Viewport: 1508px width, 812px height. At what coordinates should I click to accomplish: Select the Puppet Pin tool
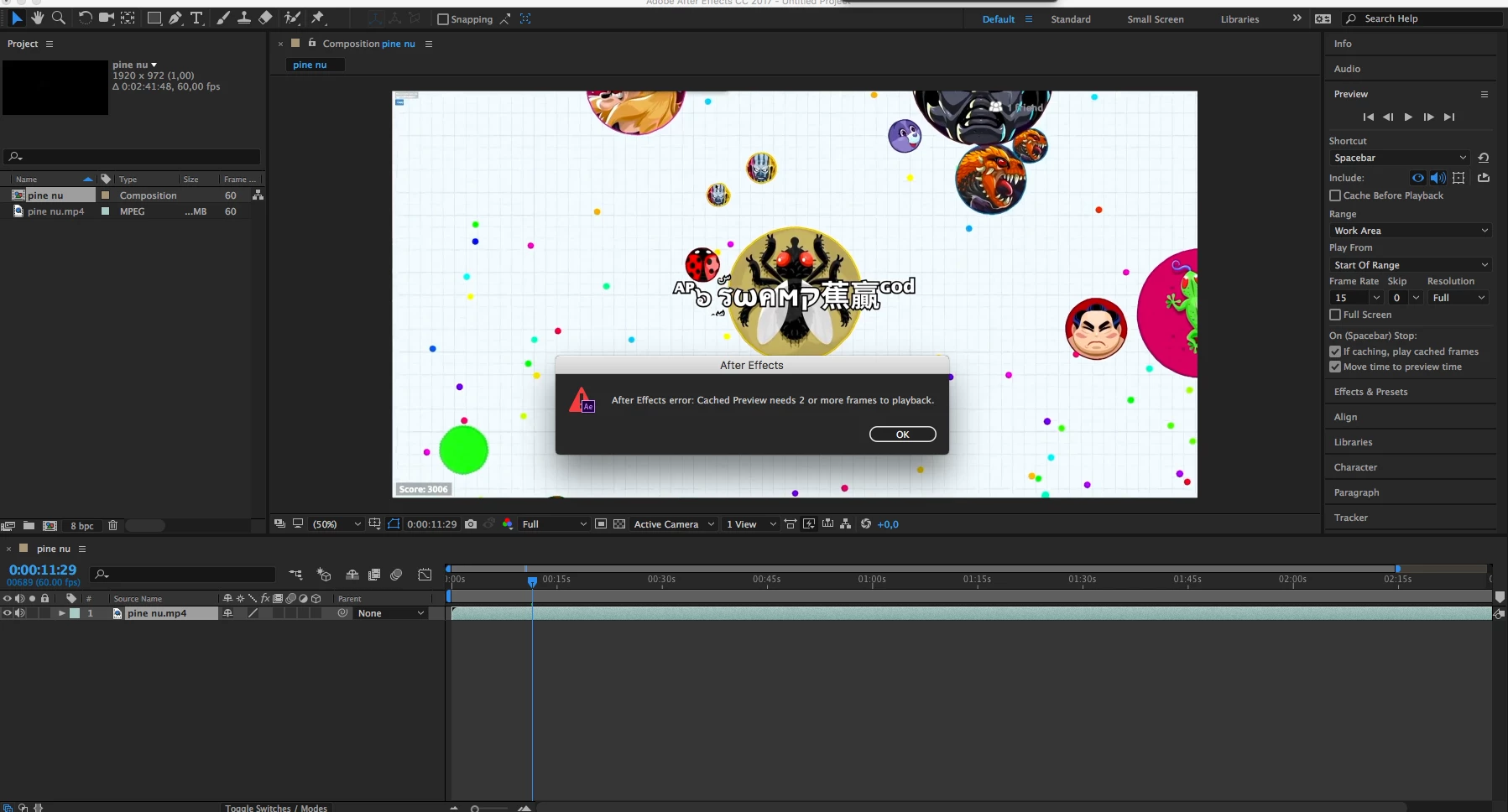tap(318, 18)
